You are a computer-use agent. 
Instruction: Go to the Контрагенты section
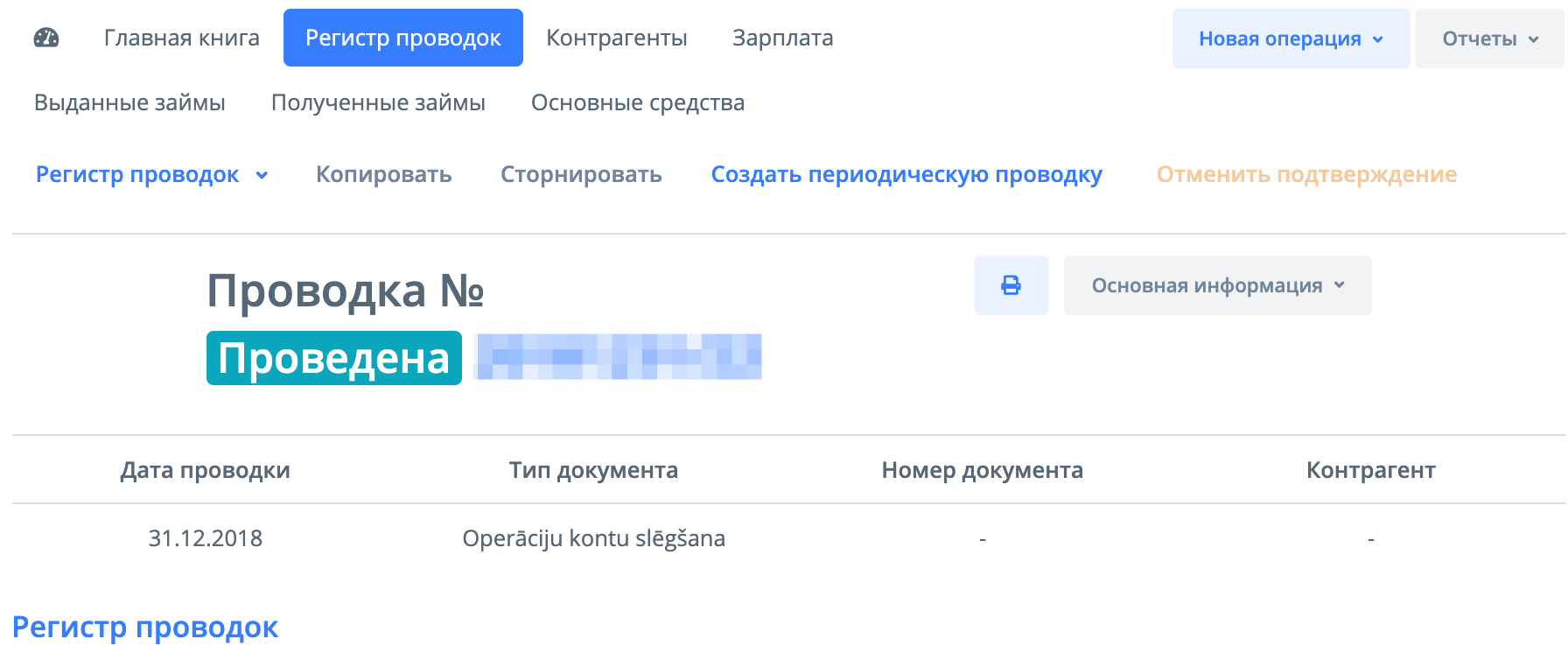pyautogui.click(x=616, y=38)
